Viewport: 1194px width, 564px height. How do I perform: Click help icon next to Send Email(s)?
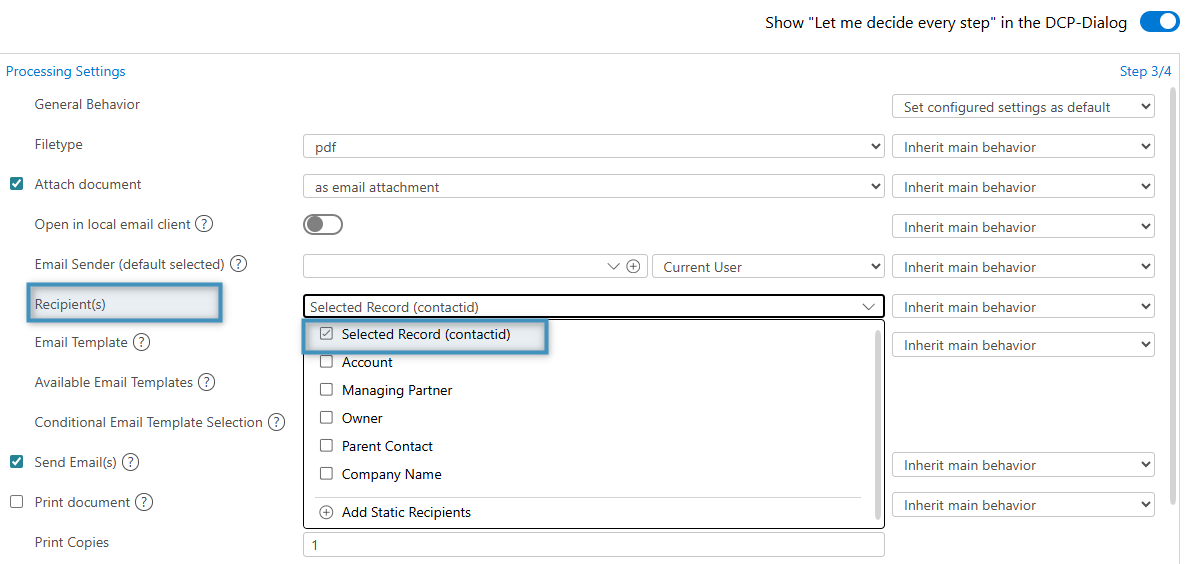(x=130, y=462)
